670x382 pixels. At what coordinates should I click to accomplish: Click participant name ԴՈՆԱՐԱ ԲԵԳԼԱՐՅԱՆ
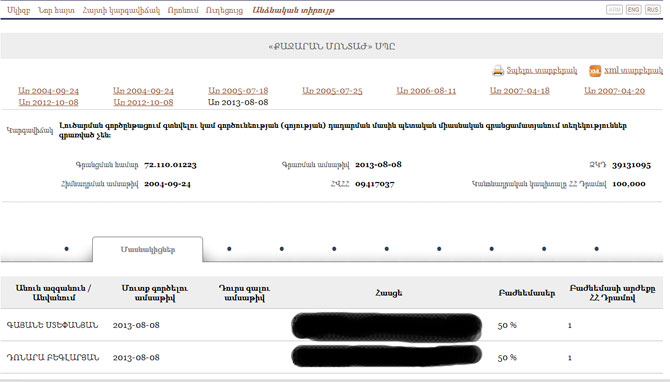tap(53, 357)
